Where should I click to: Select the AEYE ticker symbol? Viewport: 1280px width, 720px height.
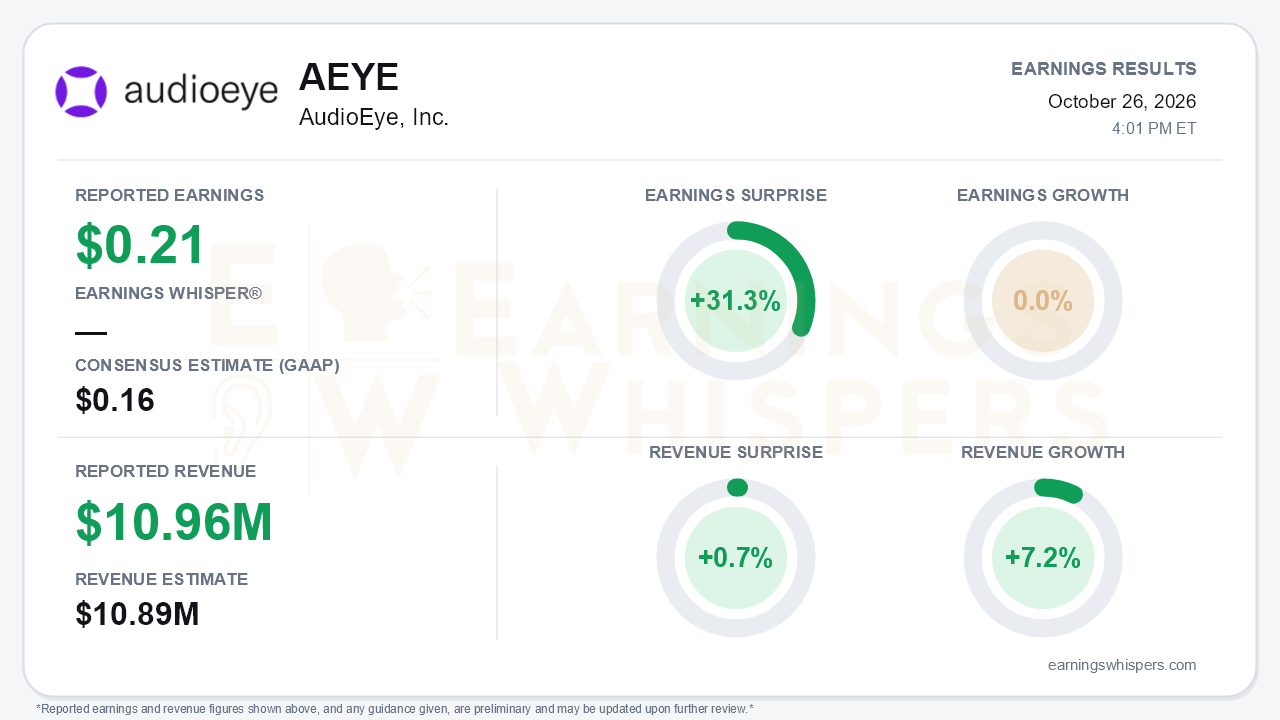[349, 77]
